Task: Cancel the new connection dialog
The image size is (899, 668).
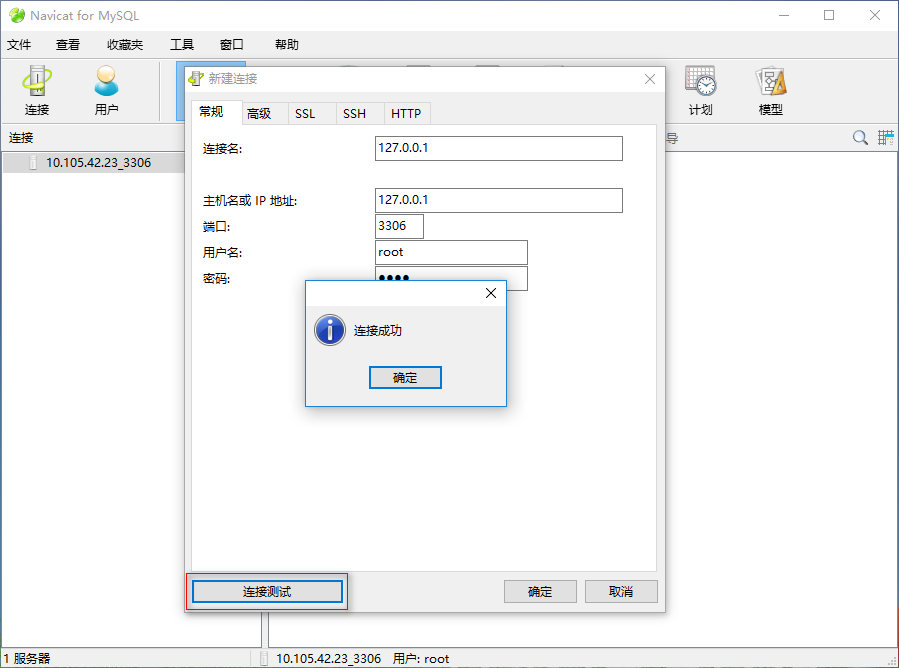Action: pos(621,591)
